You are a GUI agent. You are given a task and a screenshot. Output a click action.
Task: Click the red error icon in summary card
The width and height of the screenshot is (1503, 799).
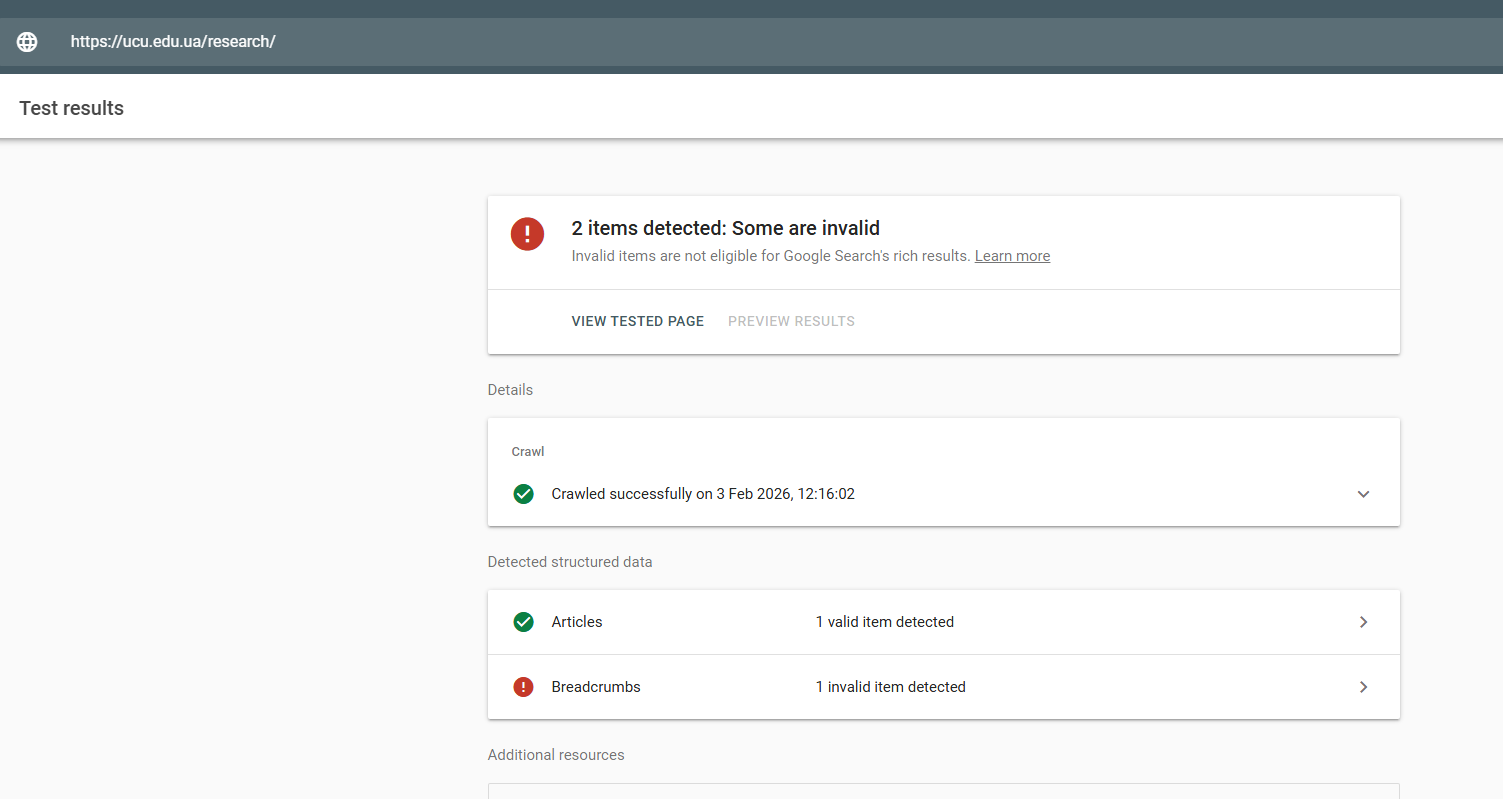point(527,234)
